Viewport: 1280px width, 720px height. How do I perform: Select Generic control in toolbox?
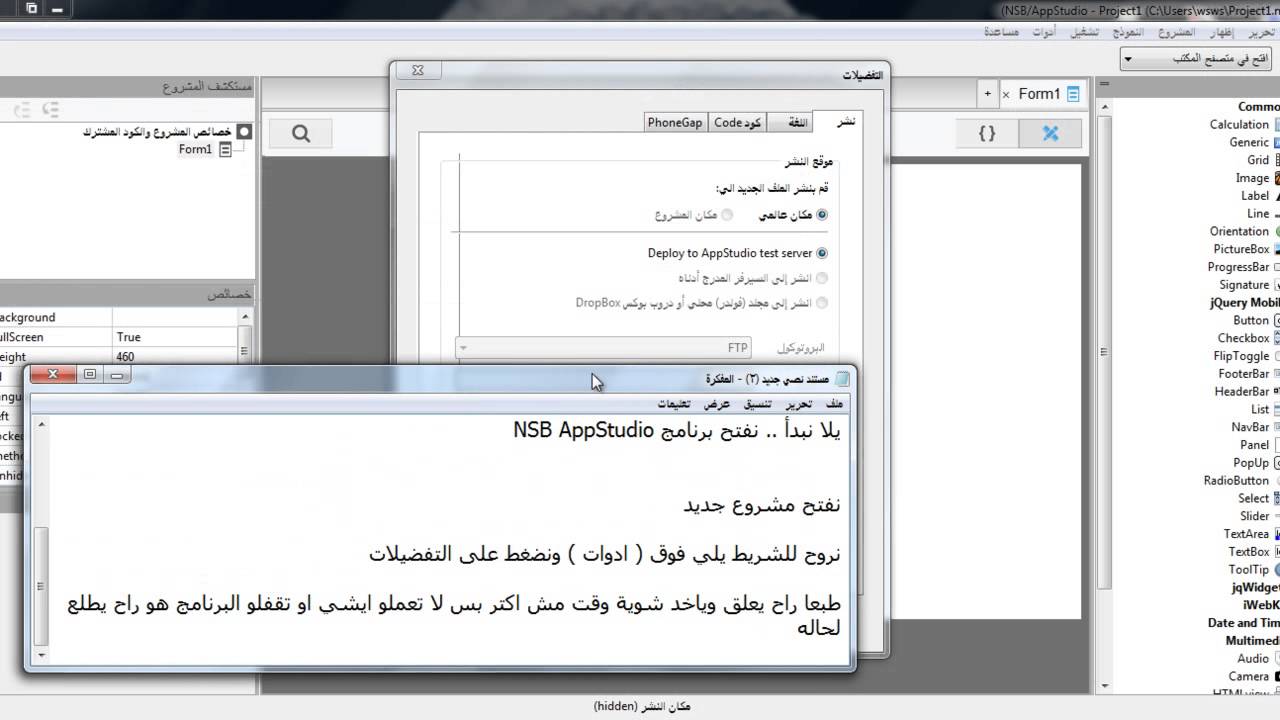(x=1249, y=142)
